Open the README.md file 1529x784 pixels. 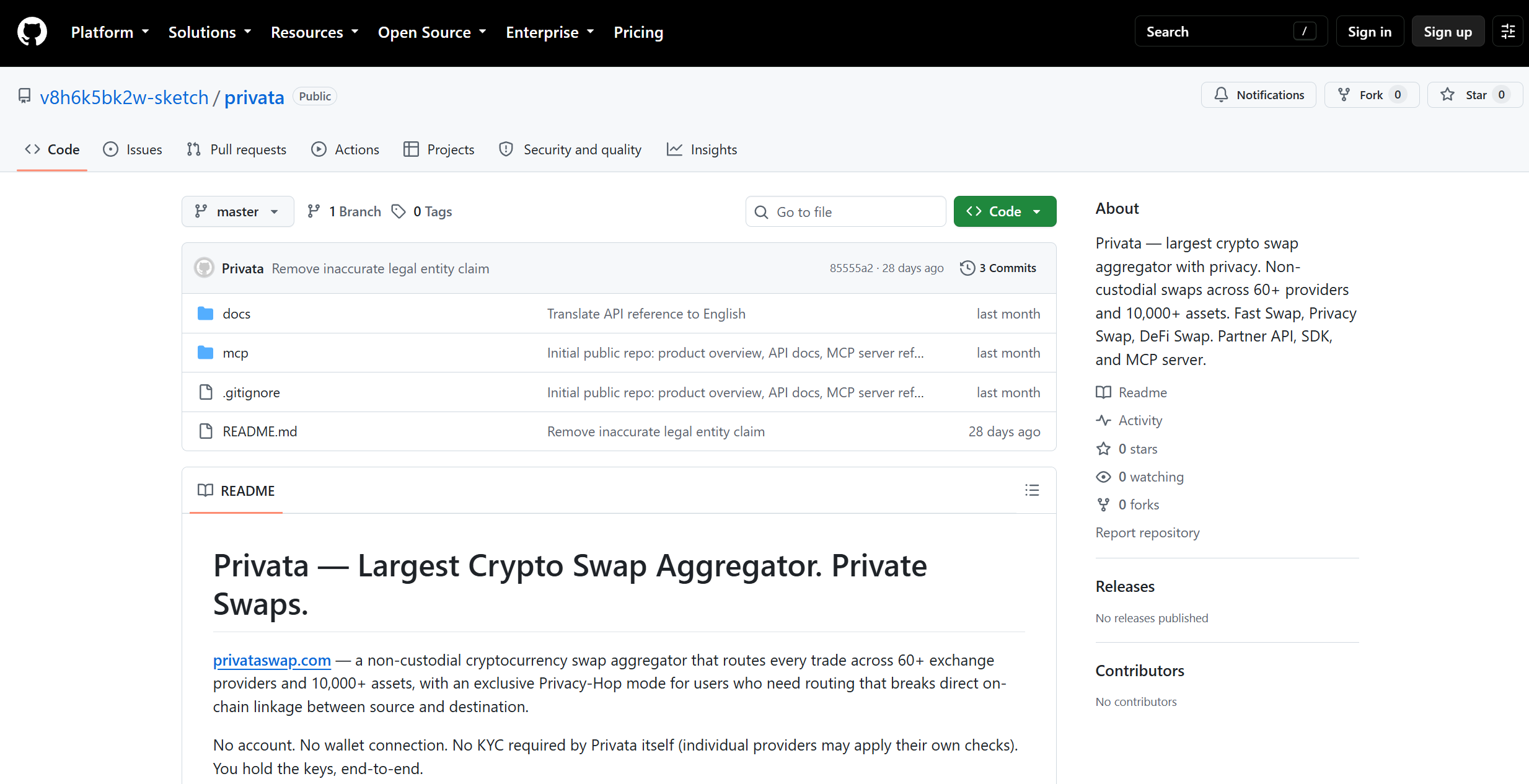260,431
